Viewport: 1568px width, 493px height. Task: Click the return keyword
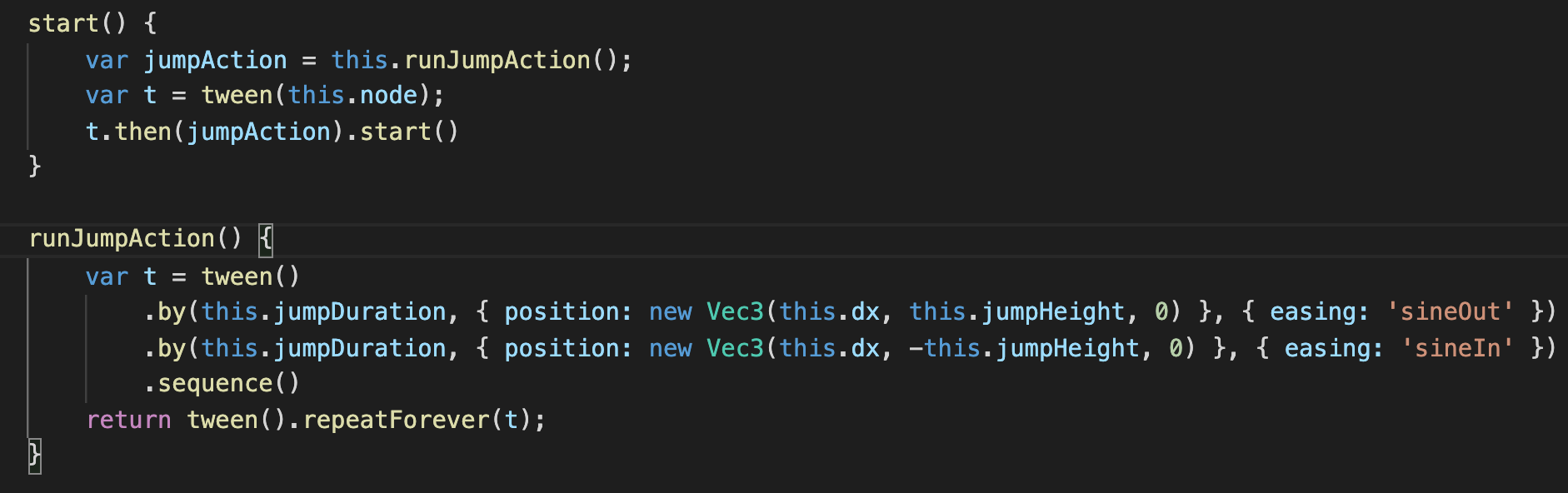coord(129,420)
